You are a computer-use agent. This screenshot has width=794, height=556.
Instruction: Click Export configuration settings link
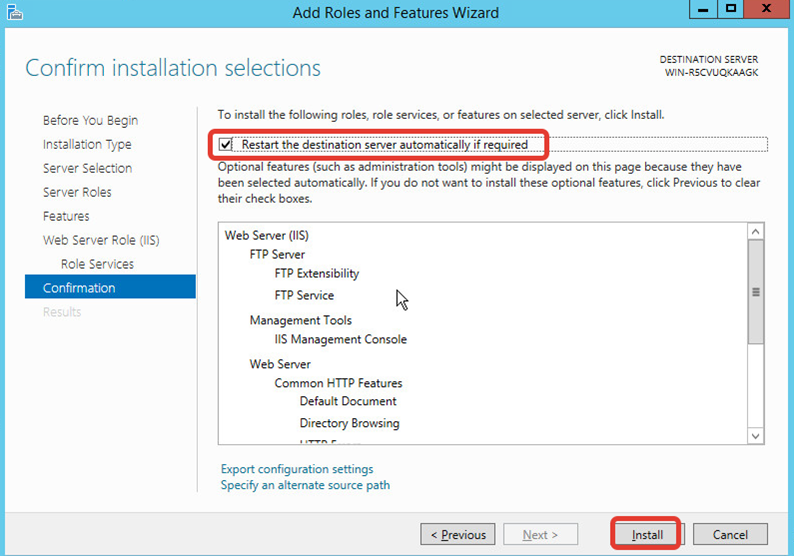click(x=297, y=469)
